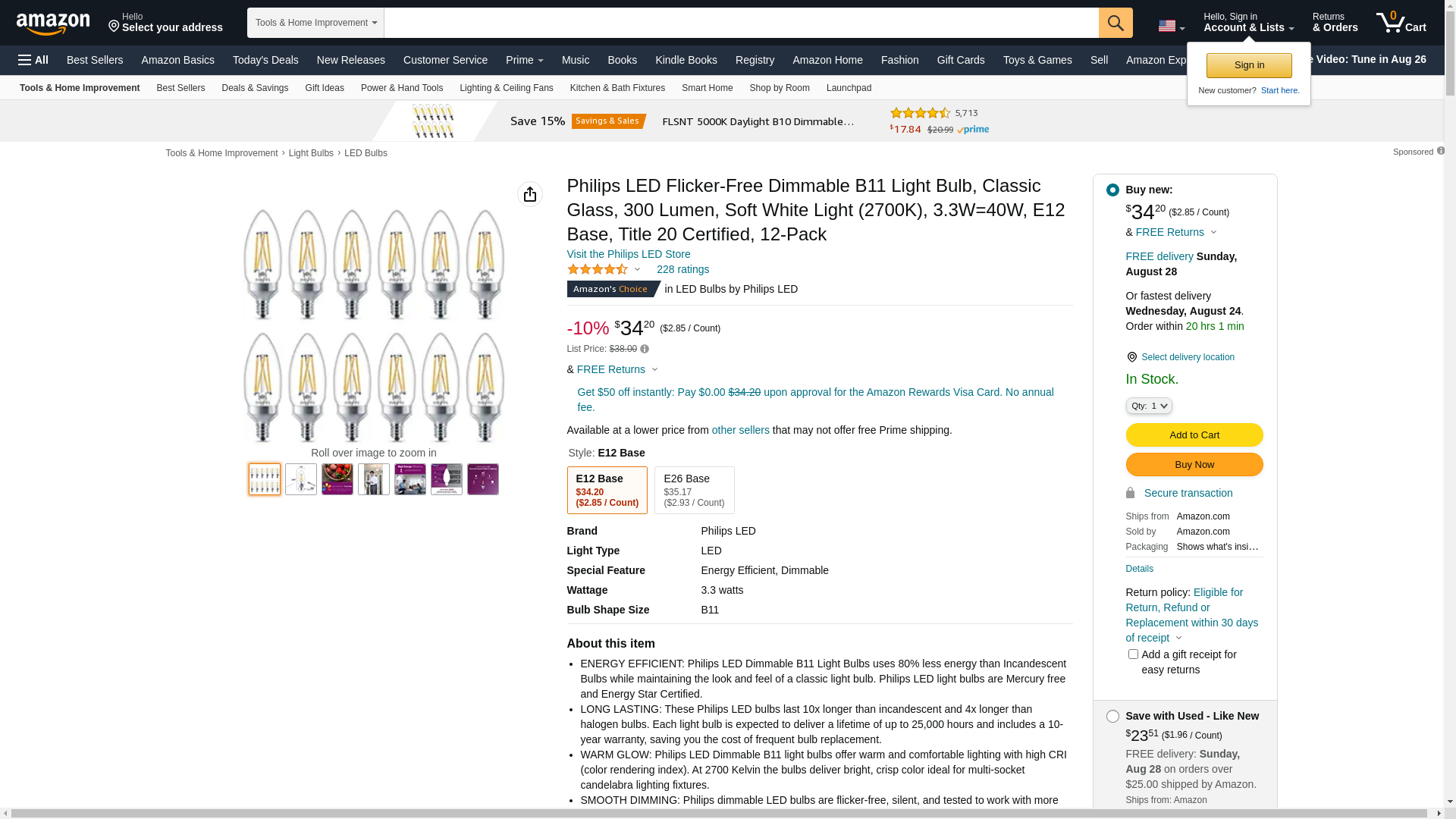Open Today's Deals in navigation bar
The image size is (1456, 819).
(x=265, y=60)
